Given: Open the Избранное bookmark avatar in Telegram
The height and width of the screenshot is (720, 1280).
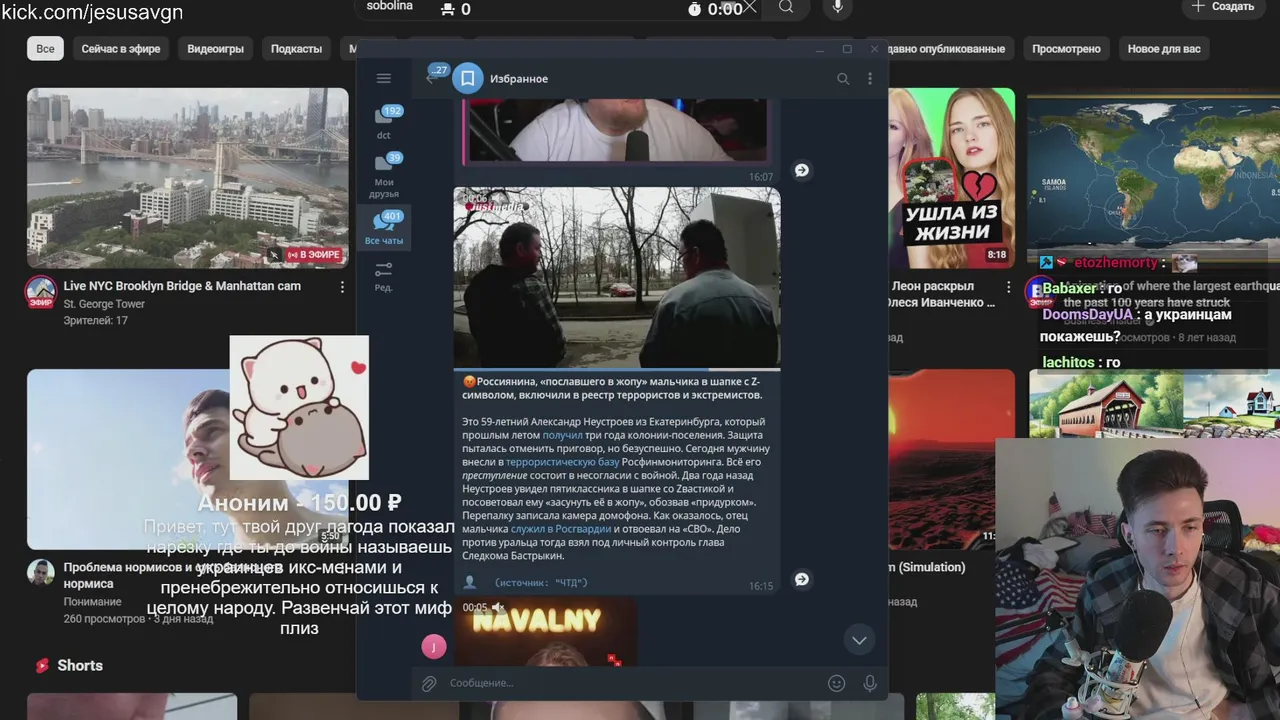Looking at the screenshot, I should (x=467, y=78).
